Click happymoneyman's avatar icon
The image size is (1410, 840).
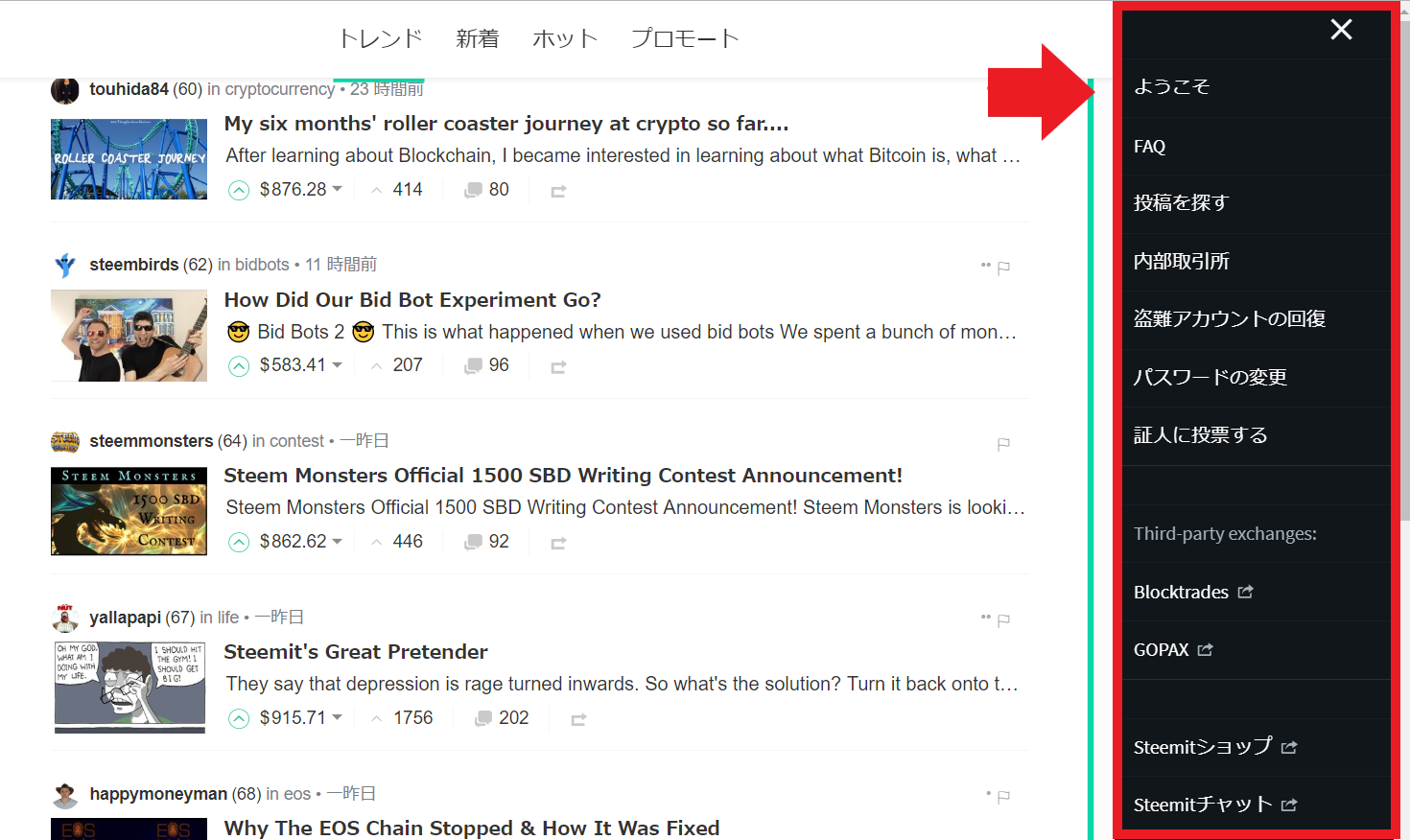(65, 794)
